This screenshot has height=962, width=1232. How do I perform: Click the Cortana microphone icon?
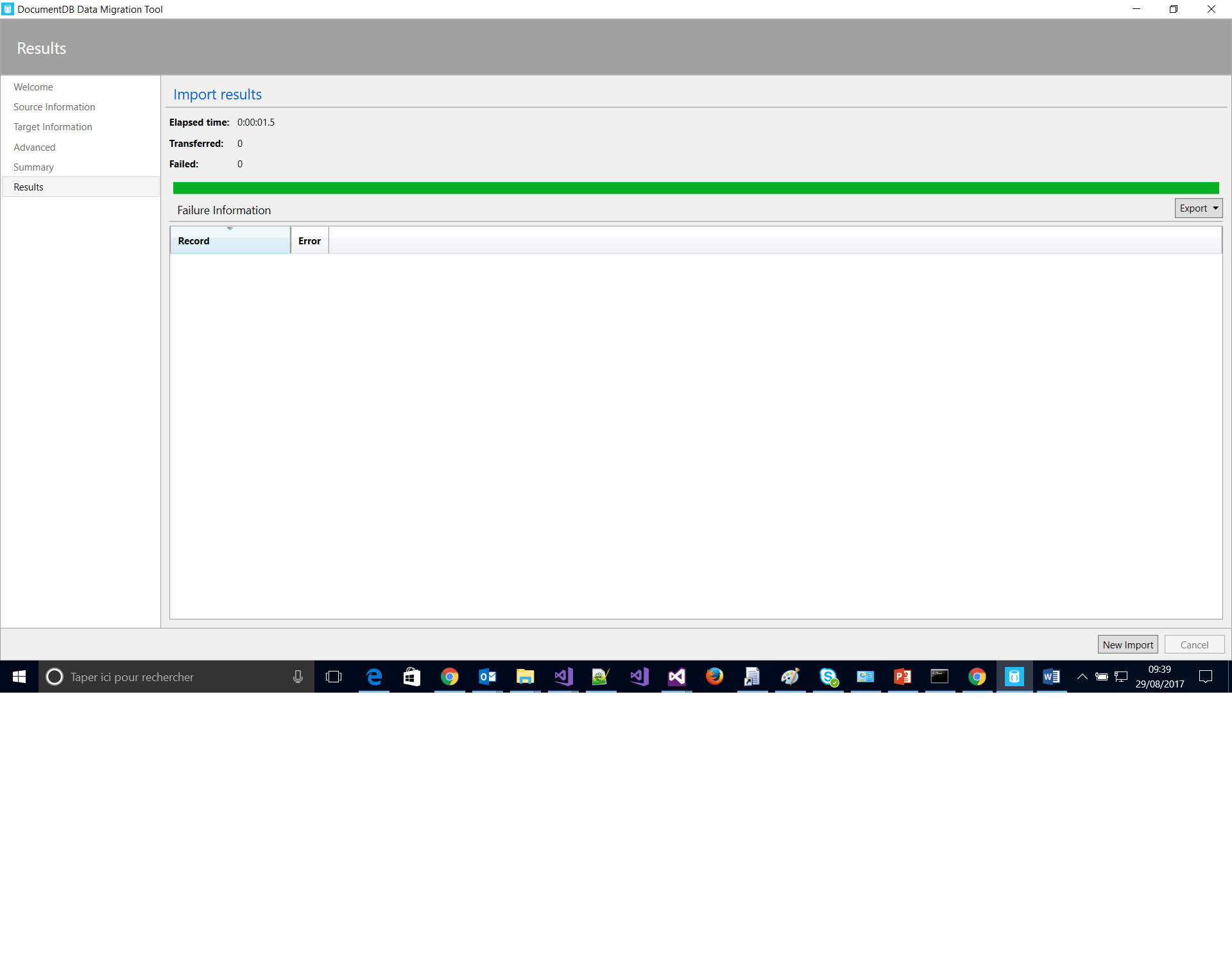click(x=298, y=677)
